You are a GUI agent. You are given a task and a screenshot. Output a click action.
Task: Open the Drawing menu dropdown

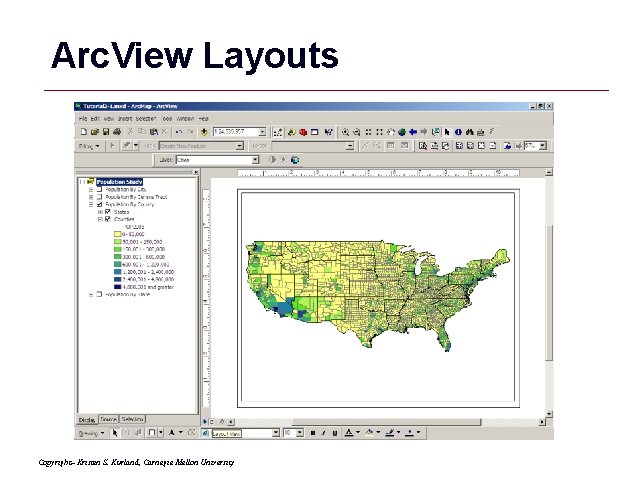91,433
